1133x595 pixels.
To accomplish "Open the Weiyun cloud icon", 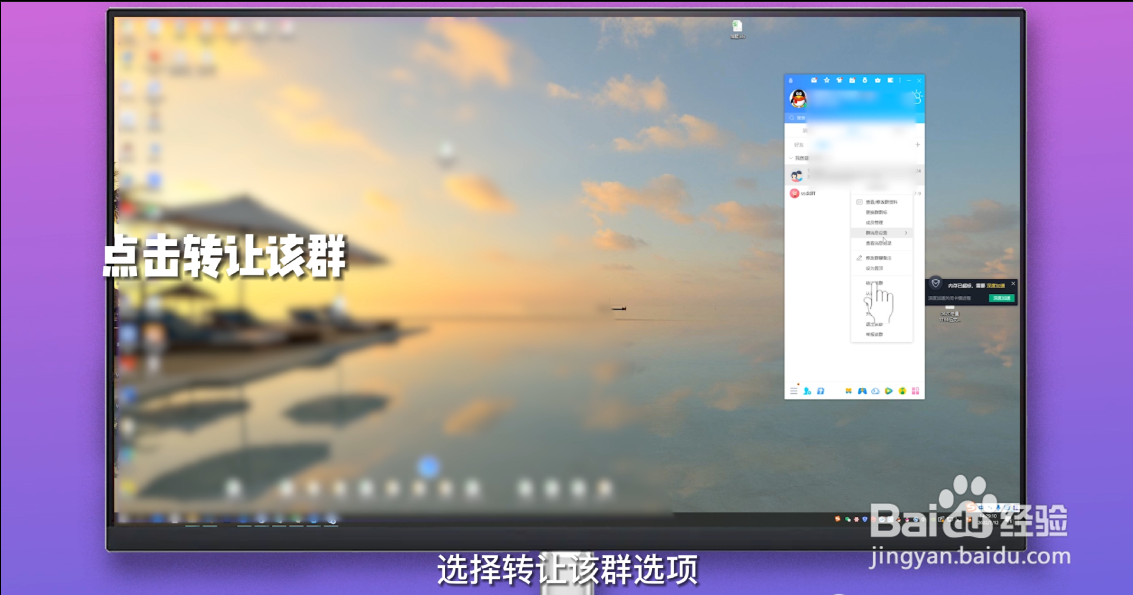I will (x=875, y=391).
